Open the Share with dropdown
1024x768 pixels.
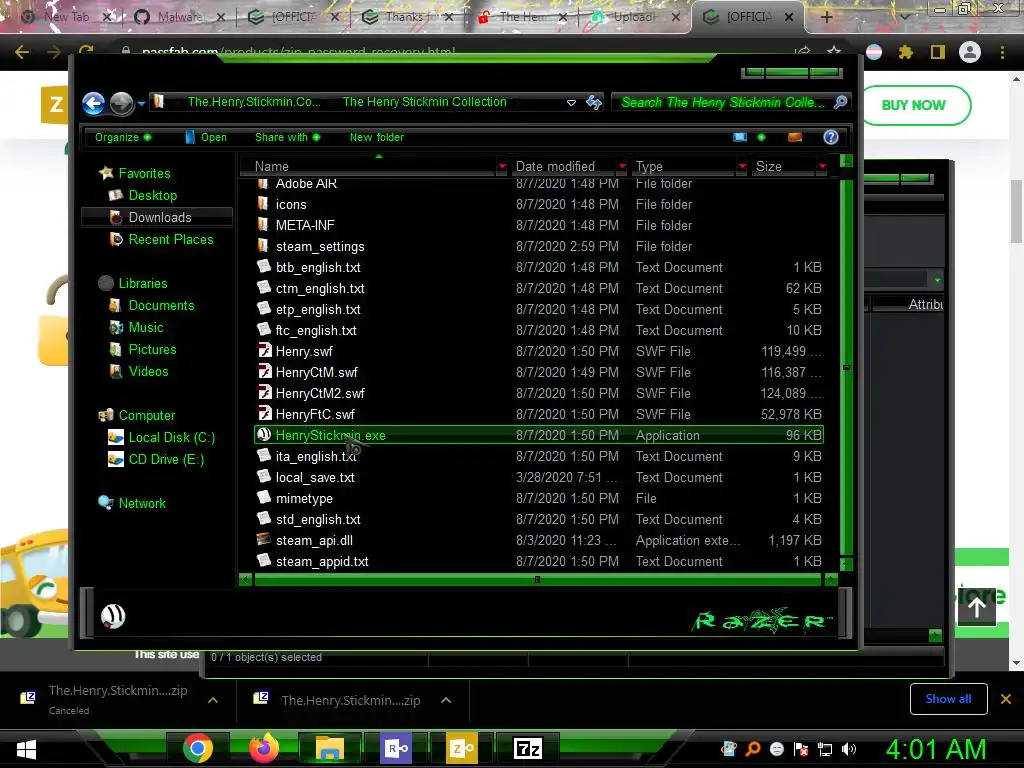(287, 137)
